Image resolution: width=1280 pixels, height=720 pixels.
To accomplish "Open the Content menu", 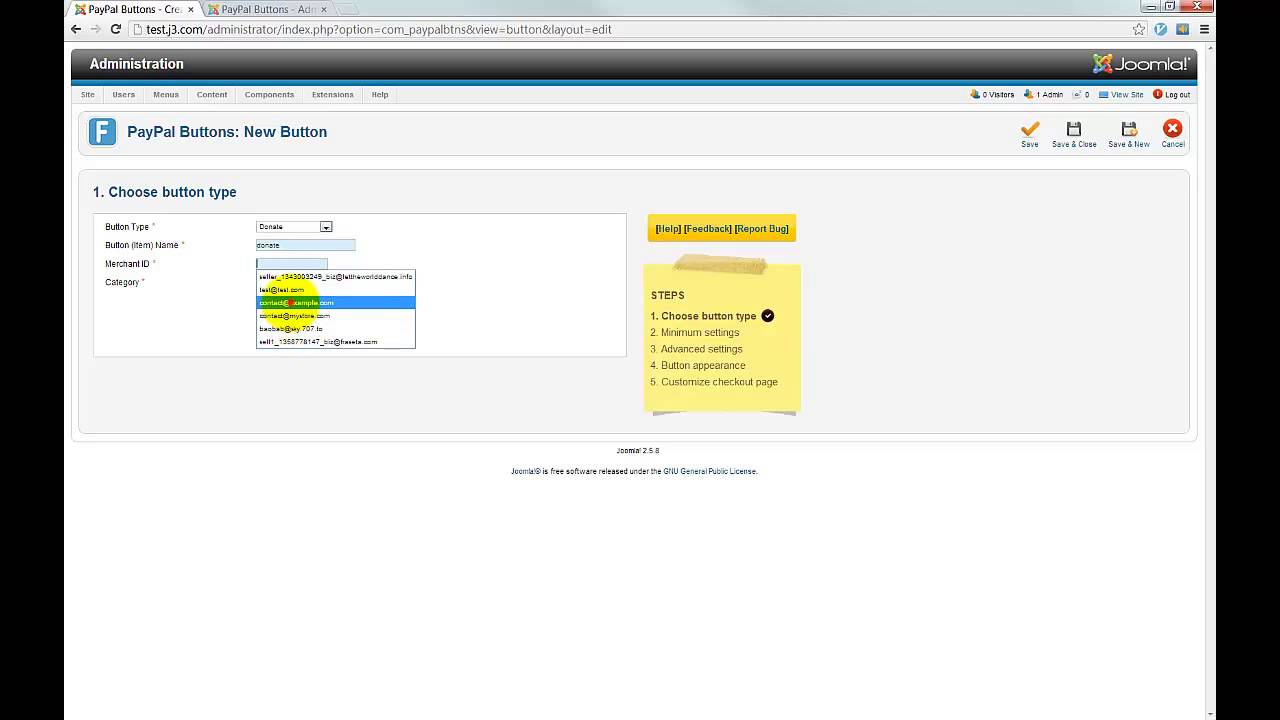I will tap(212, 94).
